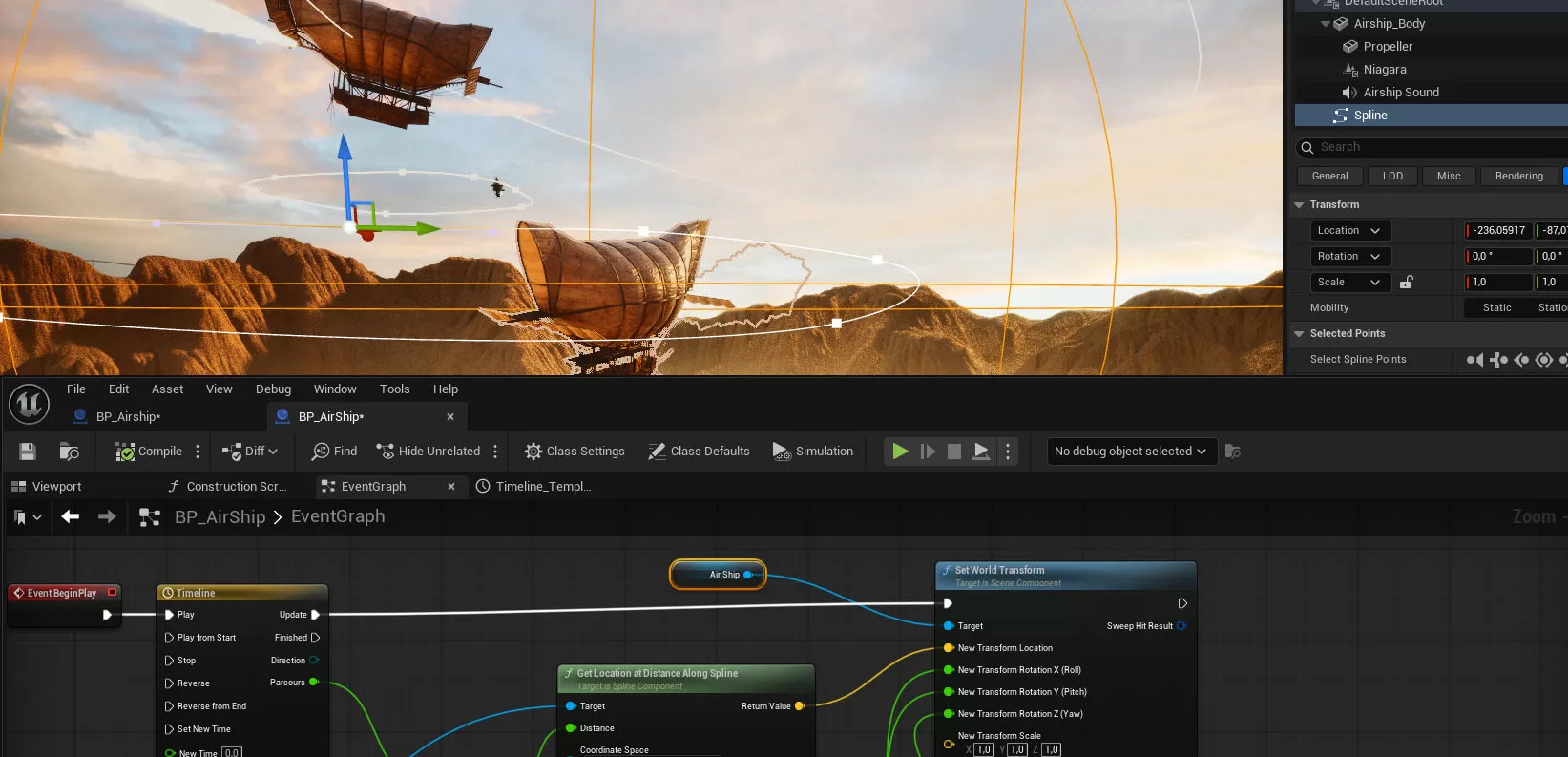Open Class Settings
Screen dimensions: 1568x757
(575, 452)
